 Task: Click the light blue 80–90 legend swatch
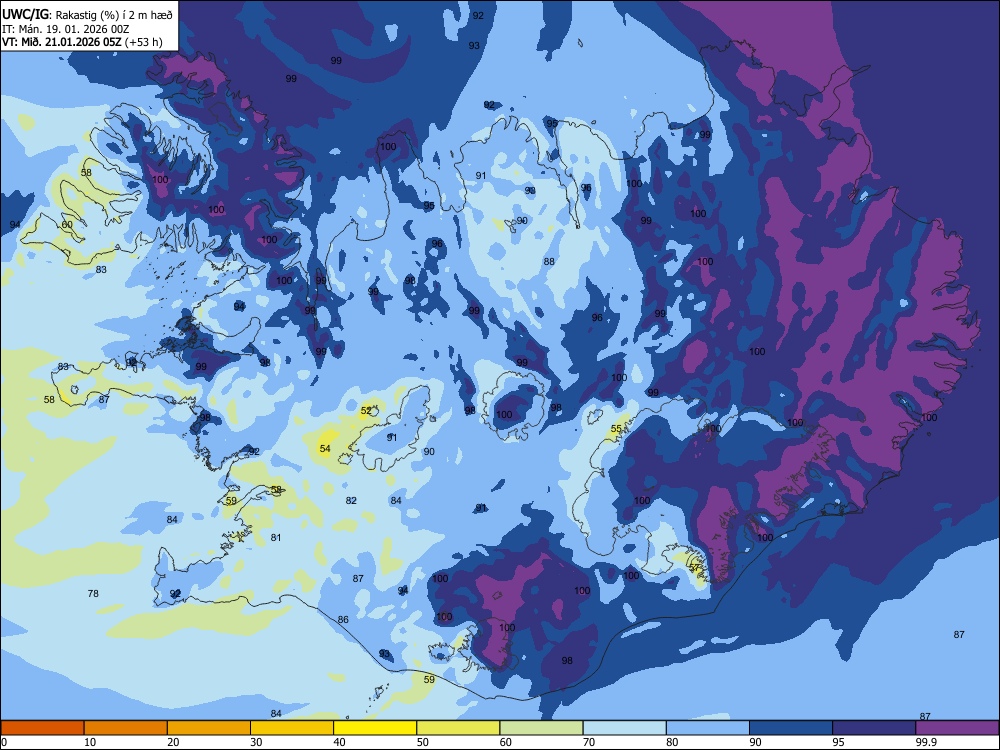click(x=707, y=728)
